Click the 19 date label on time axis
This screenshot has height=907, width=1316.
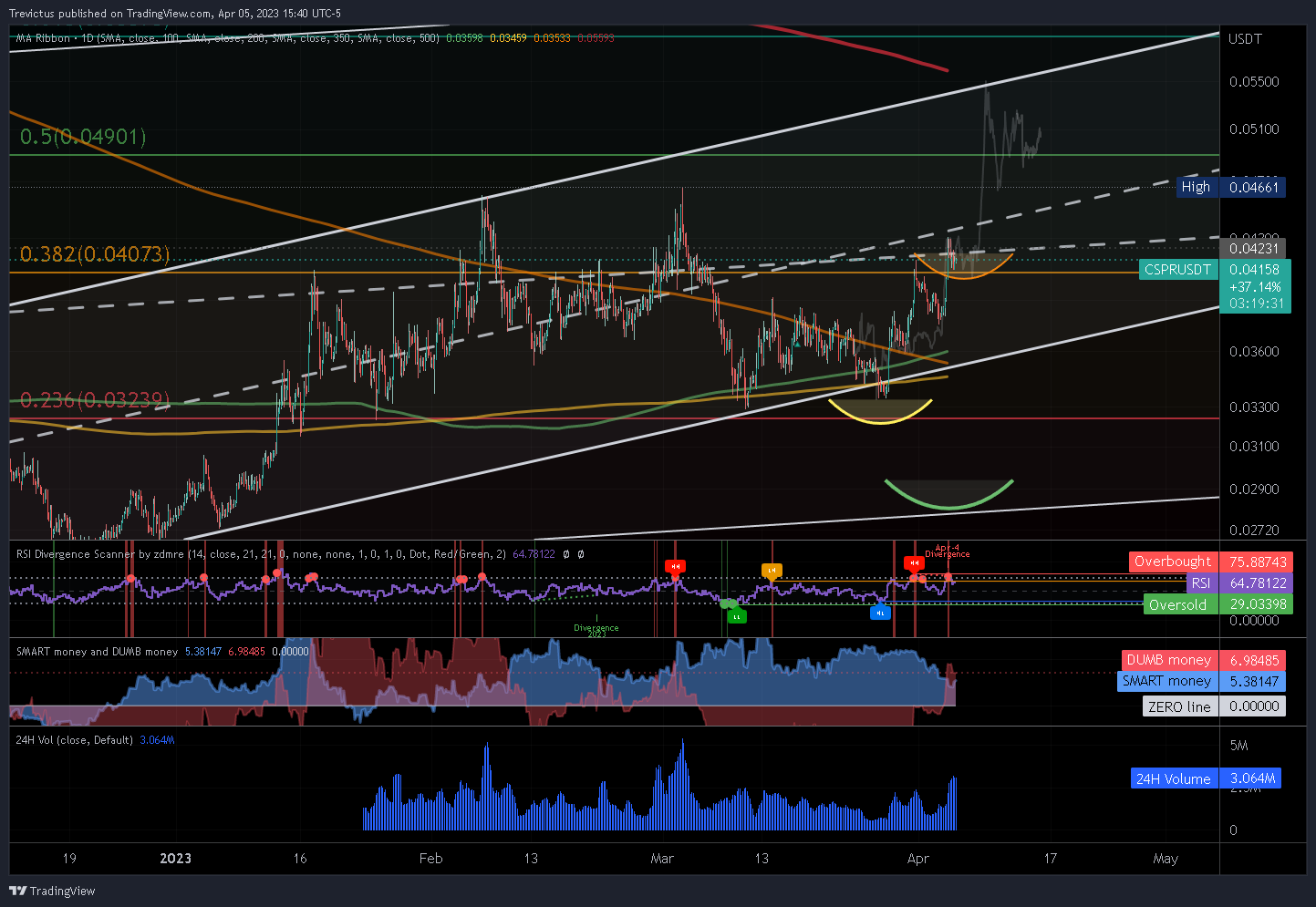coord(69,859)
